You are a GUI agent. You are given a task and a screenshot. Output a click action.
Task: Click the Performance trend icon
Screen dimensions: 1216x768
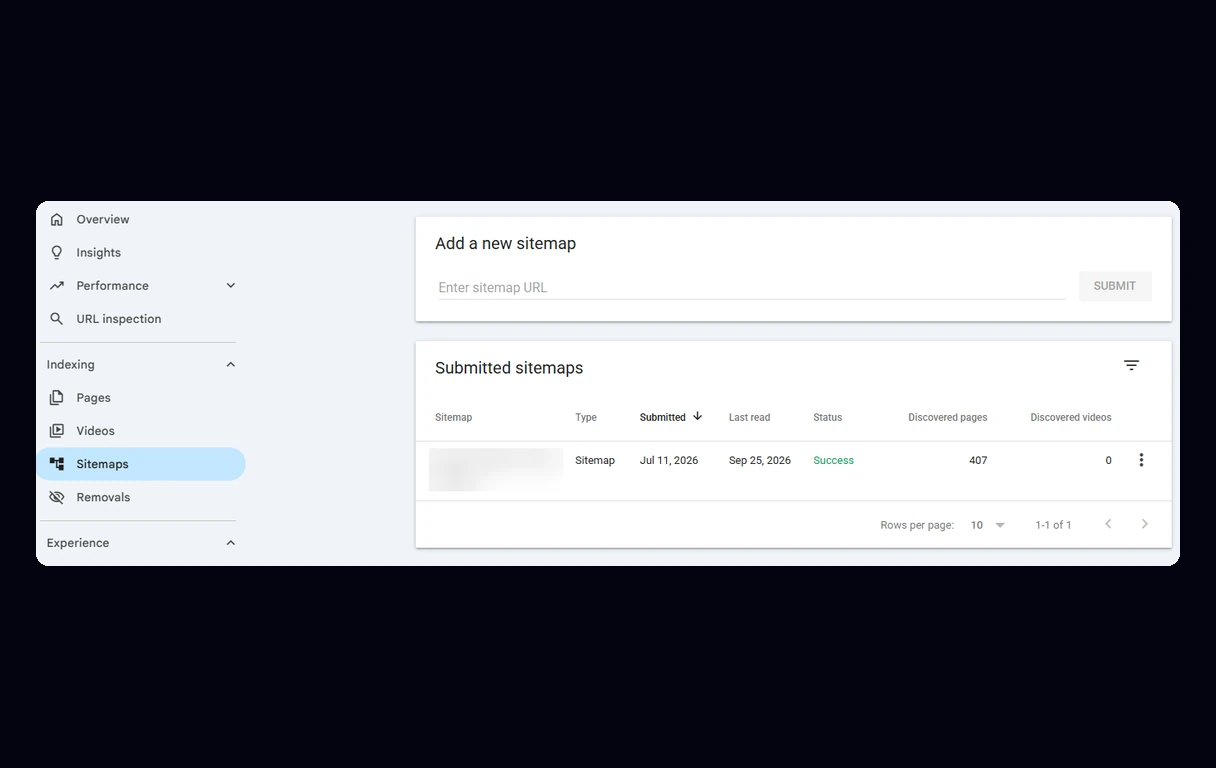pos(57,285)
